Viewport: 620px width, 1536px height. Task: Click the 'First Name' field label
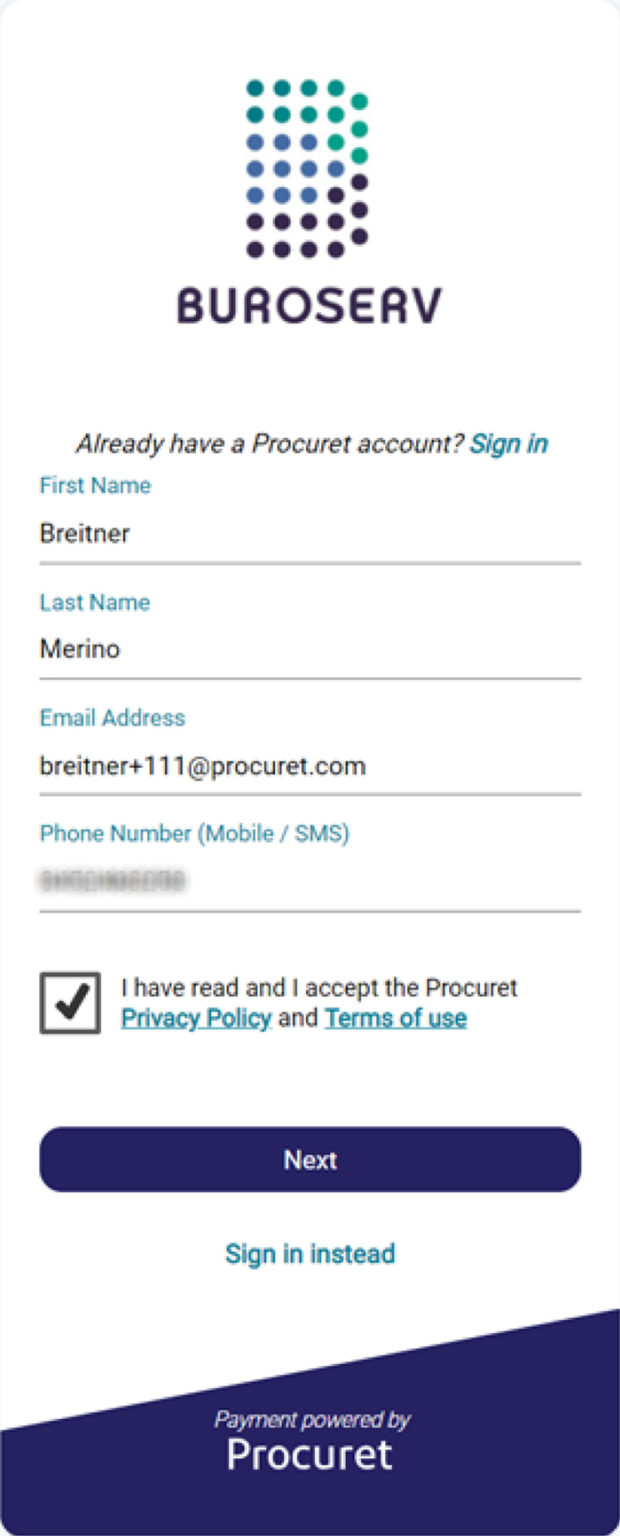(x=95, y=486)
